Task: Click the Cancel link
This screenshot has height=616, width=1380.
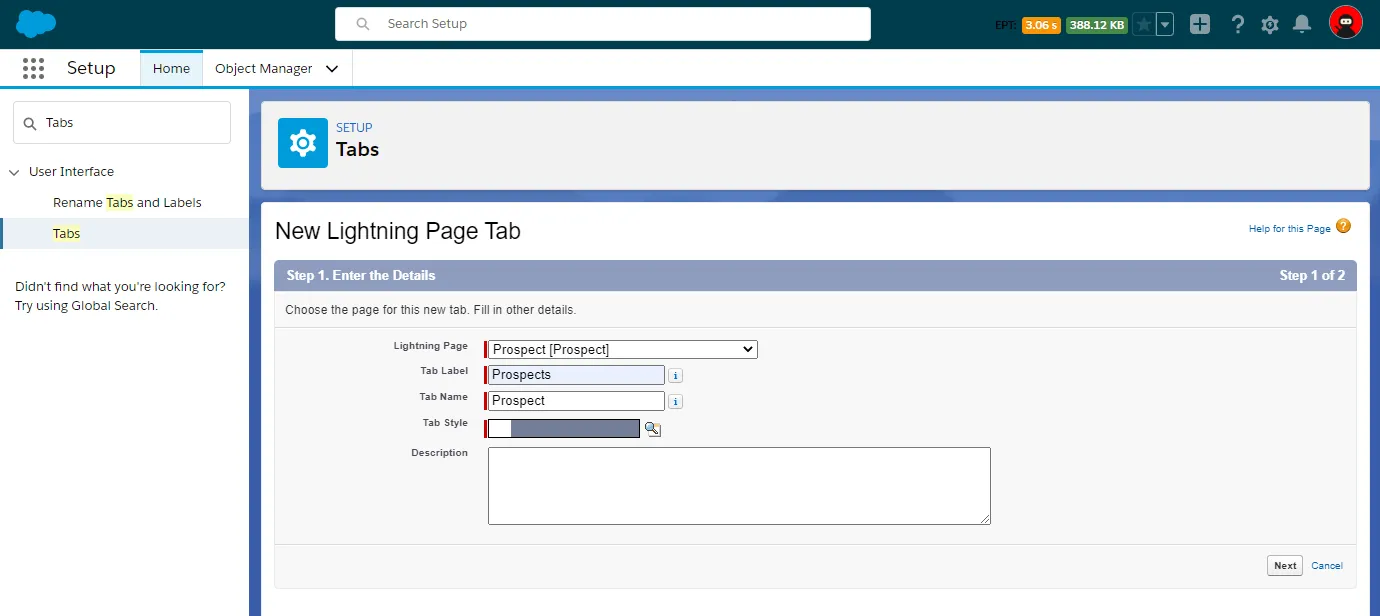Action: pos(1326,566)
